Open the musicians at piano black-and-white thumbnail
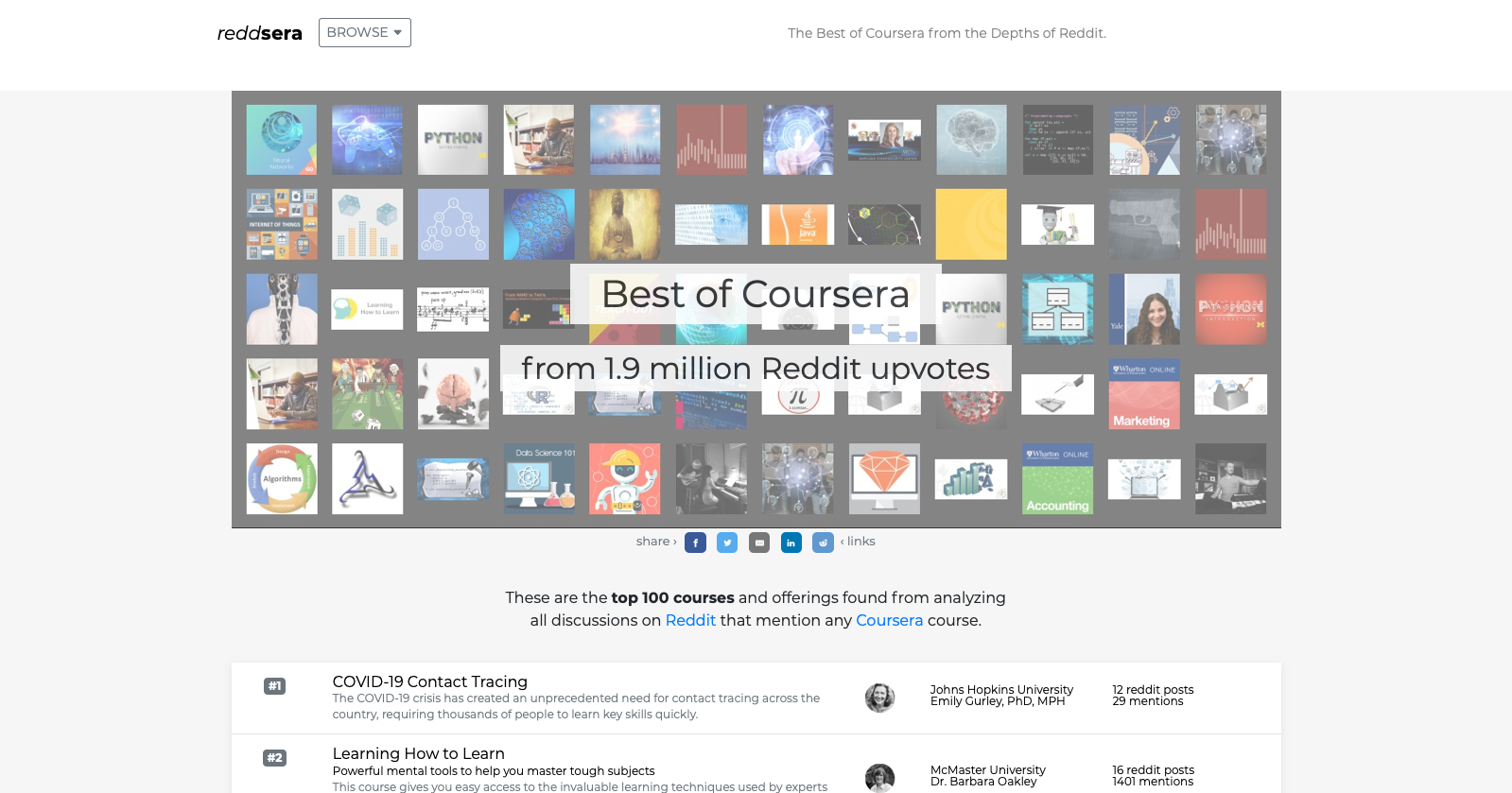 click(711, 479)
